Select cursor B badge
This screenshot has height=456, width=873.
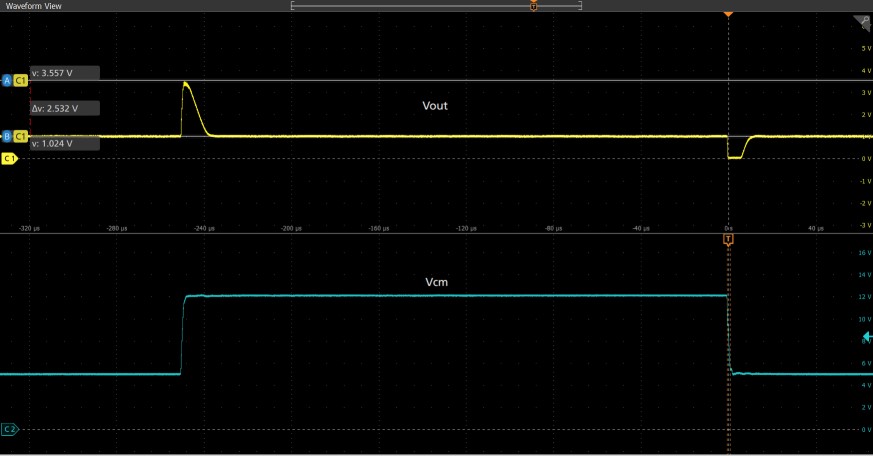coord(7,136)
